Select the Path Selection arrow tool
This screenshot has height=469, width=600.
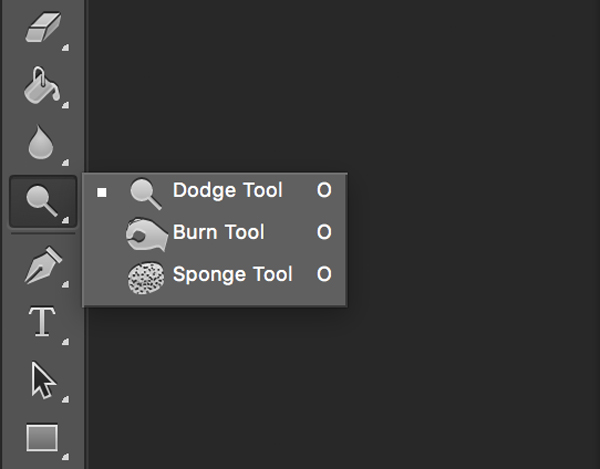(x=41, y=381)
